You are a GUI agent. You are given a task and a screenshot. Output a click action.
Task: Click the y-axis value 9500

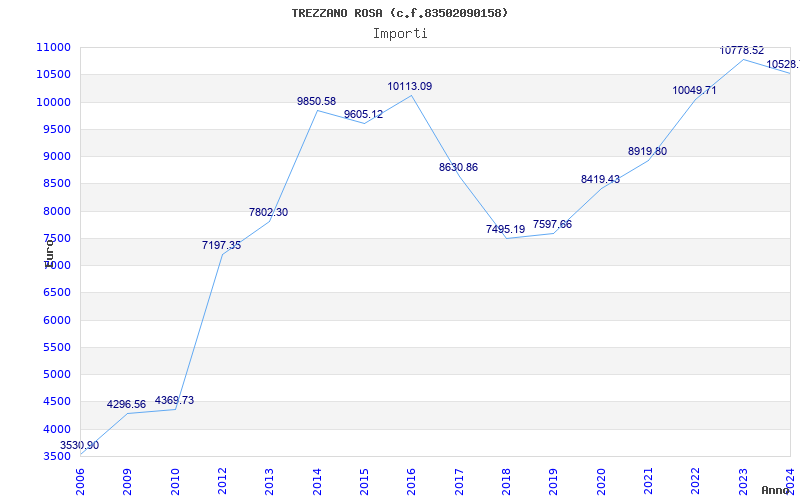click(x=57, y=129)
